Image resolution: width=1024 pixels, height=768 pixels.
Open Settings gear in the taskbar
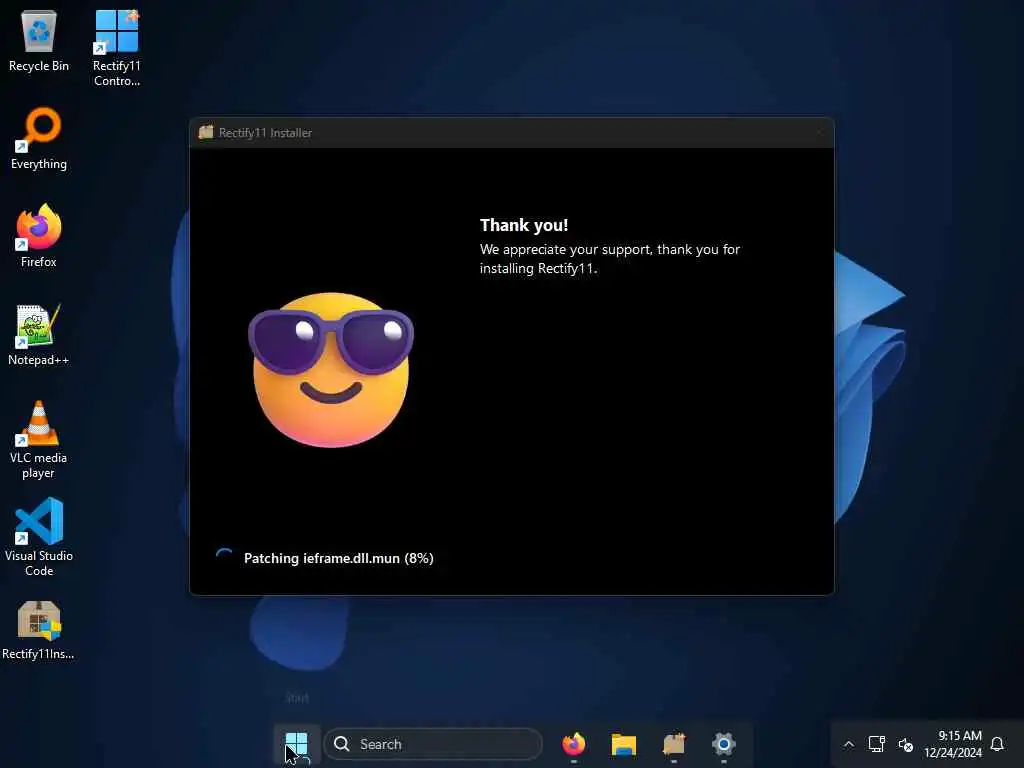724,744
